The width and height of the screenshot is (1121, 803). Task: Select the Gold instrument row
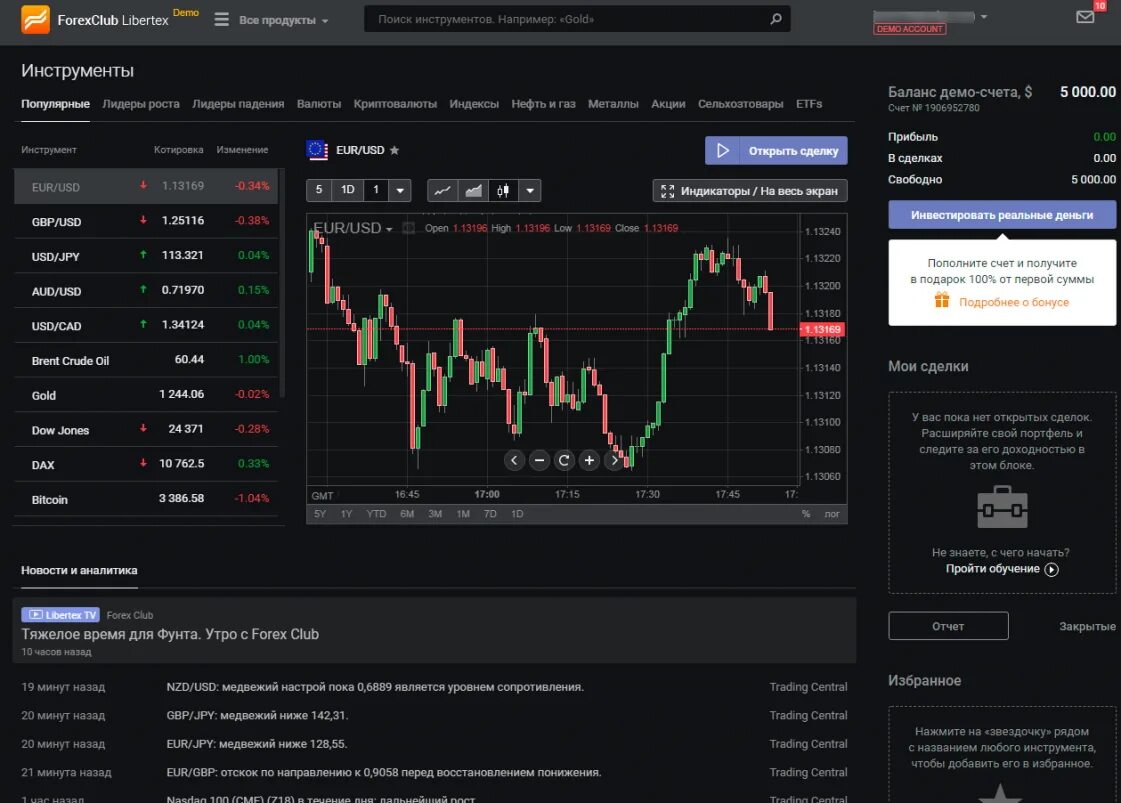click(146, 395)
